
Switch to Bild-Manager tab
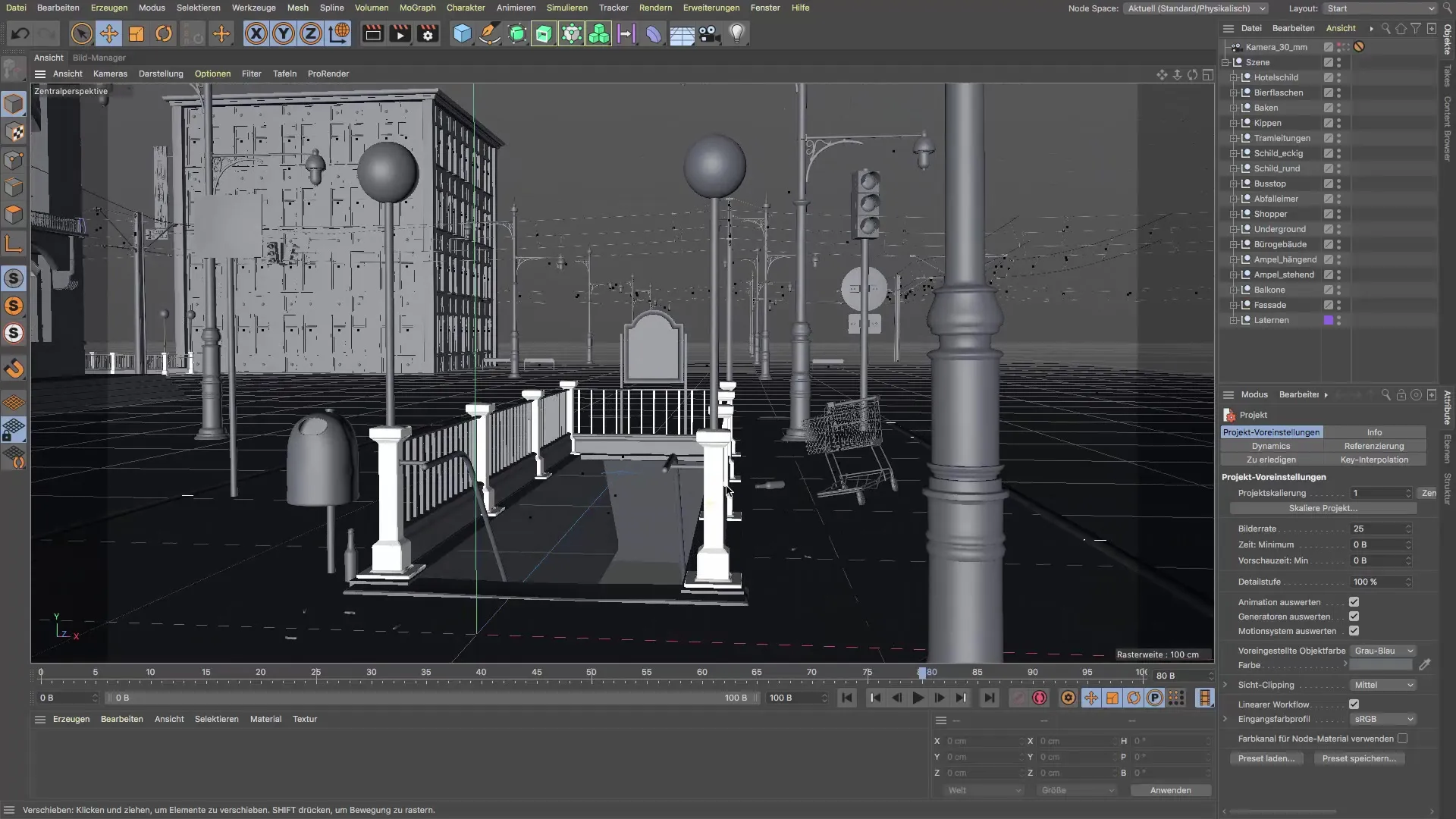[99, 58]
